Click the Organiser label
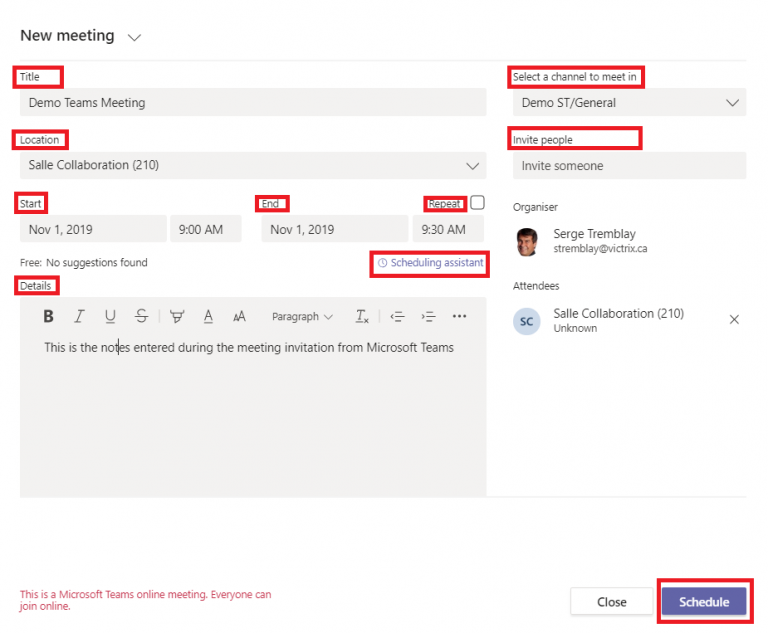 coord(535,207)
